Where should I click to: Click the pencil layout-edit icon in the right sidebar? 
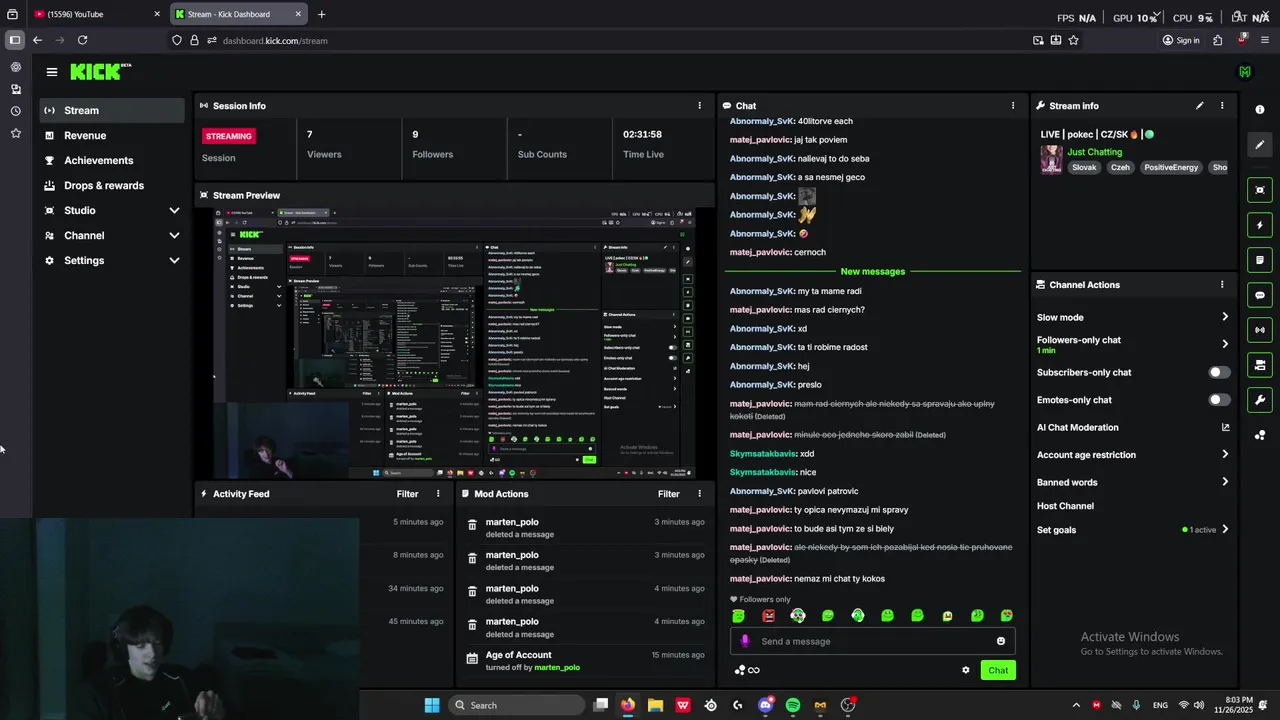(1260, 145)
